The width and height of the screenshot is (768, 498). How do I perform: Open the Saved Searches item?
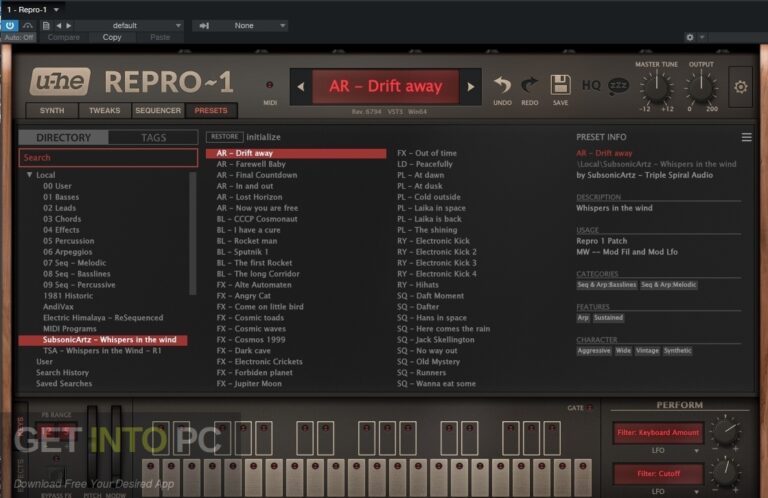pos(64,383)
